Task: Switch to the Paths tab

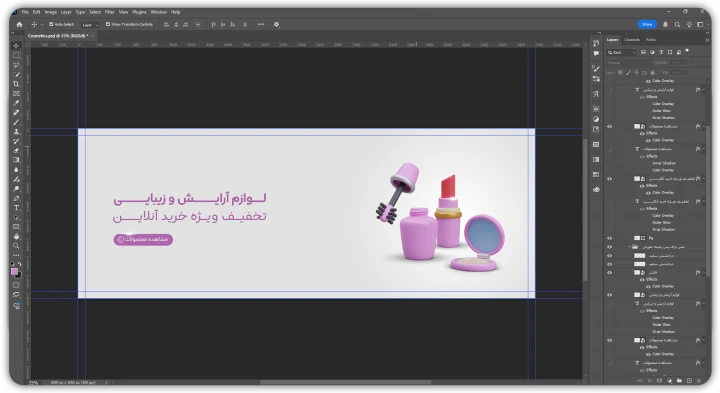Action: coord(651,40)
